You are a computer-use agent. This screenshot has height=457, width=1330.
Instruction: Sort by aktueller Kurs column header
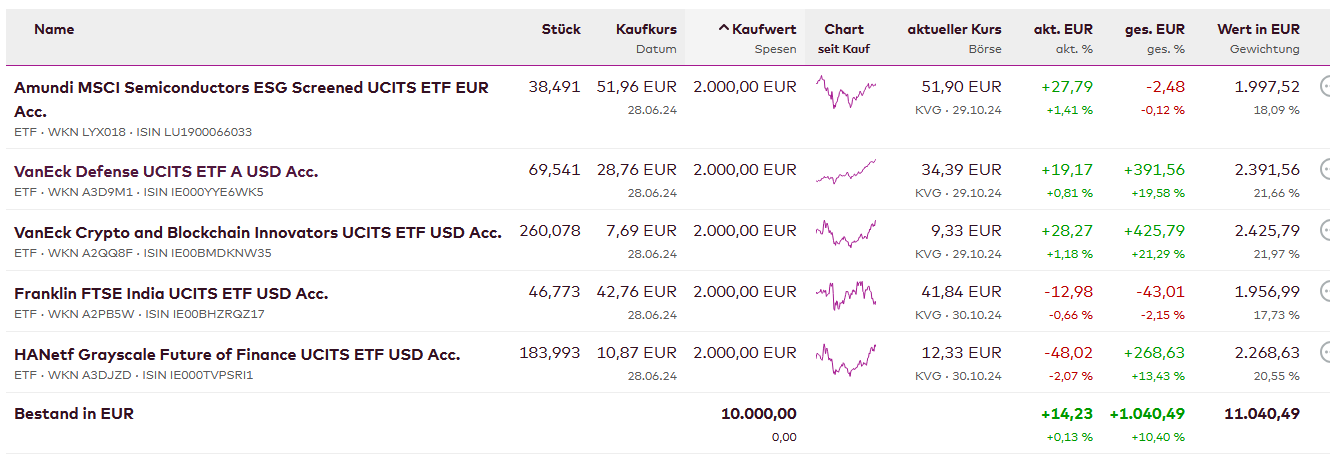954,29
